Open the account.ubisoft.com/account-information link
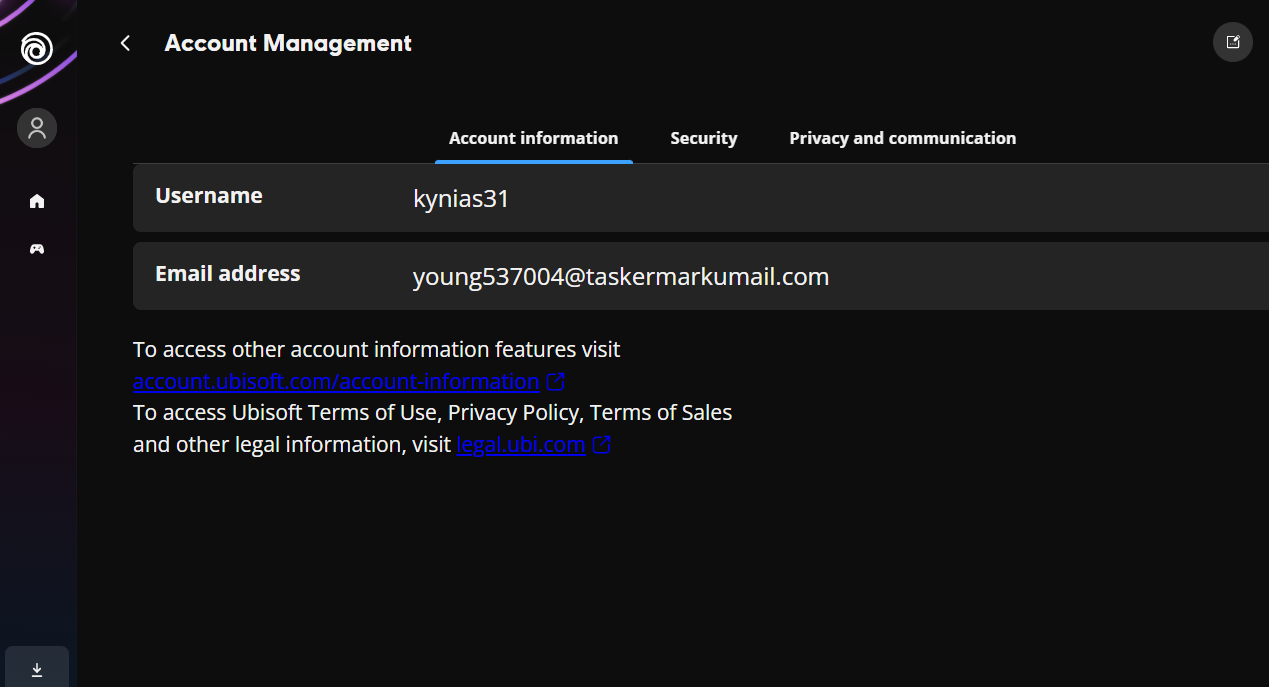The width and height of the screenshot is (1269, 687). 336,382
